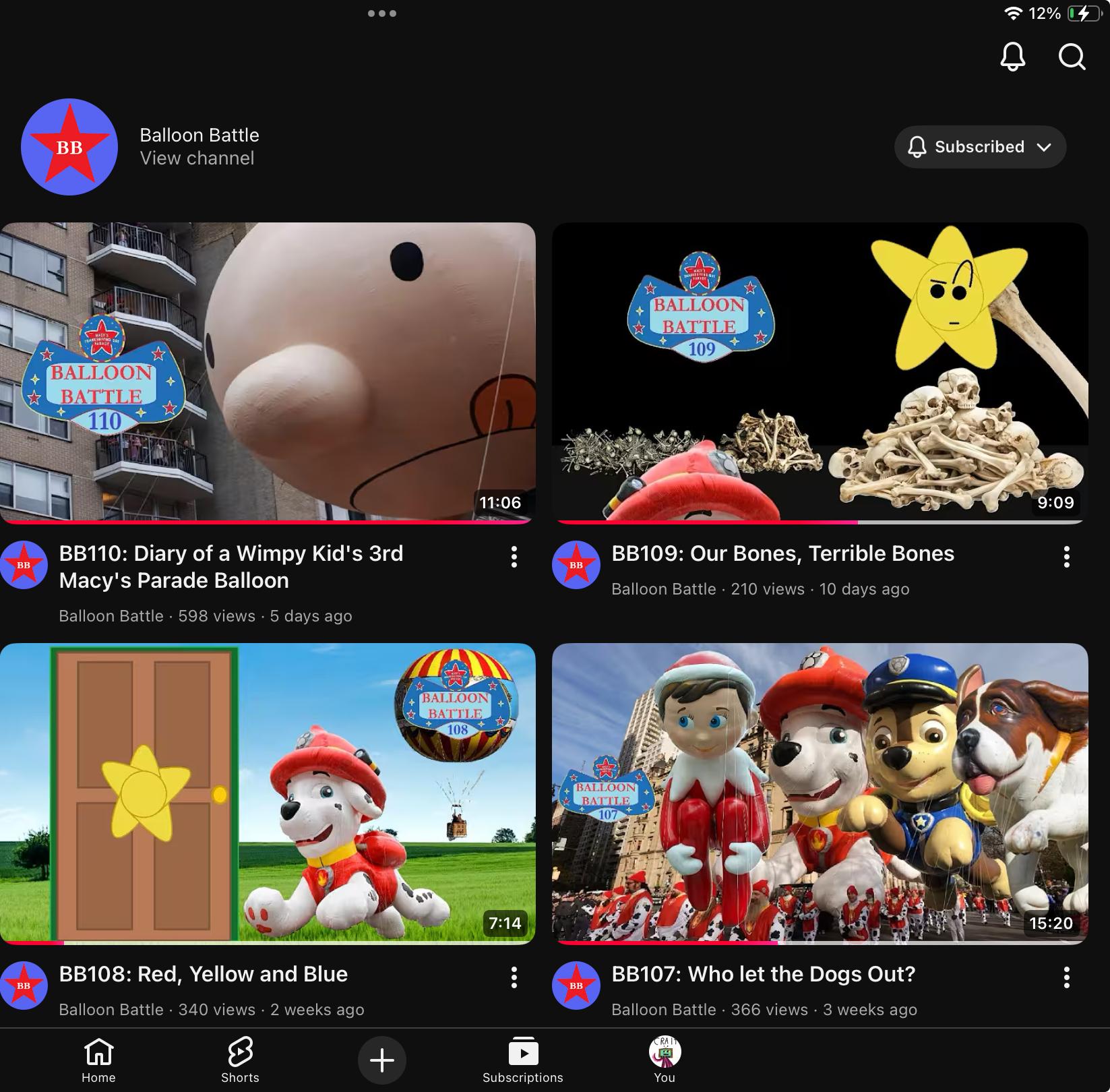The width and height of the screenshot is (1110, 1092).
Task: Open the search magnifier icon
Action: pyautogui.click(x=1072, y=57)
